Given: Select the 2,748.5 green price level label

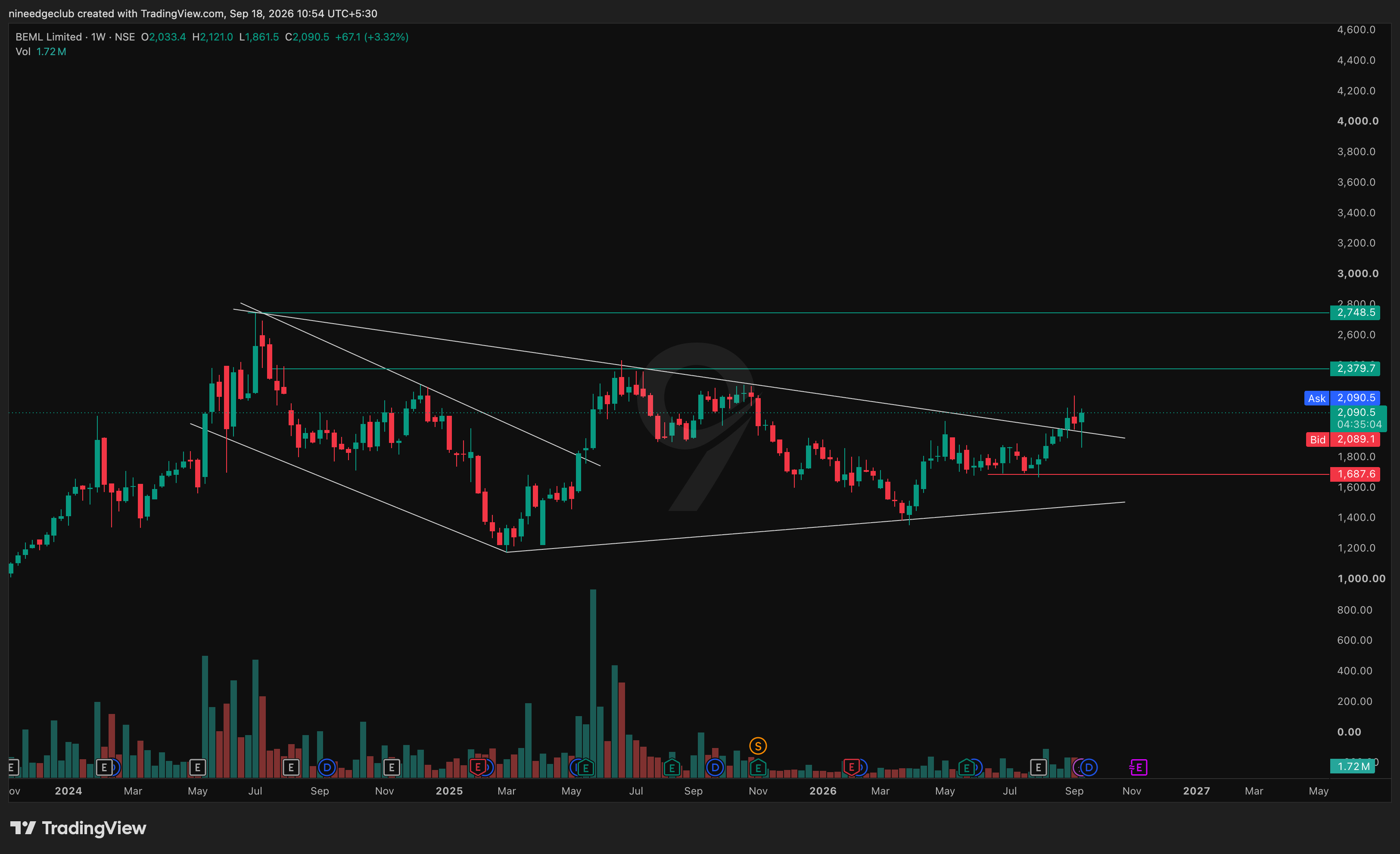Looking at the screenshot, I should [x=1355, y=312].
